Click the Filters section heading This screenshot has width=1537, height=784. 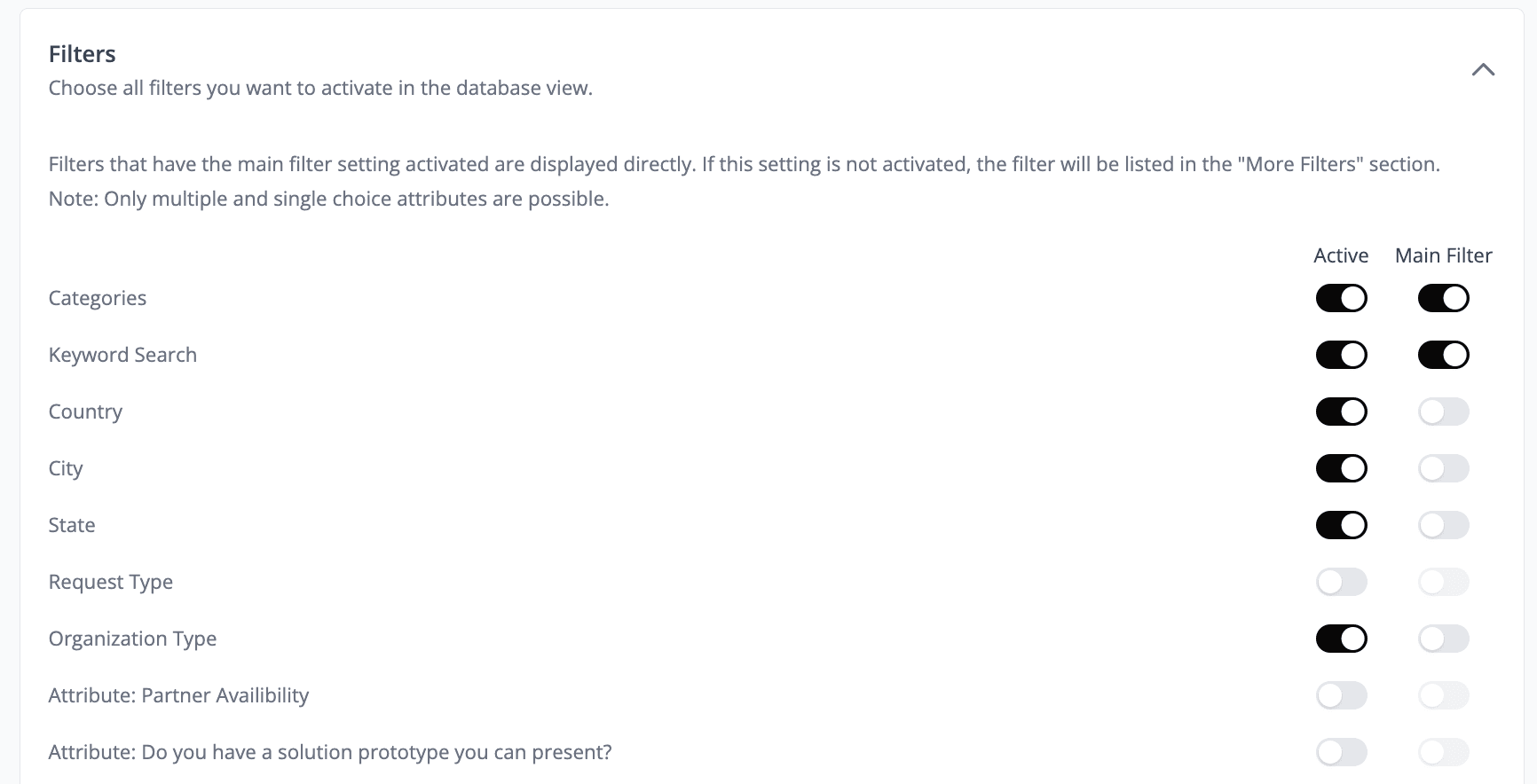click(x=83, y=54)
